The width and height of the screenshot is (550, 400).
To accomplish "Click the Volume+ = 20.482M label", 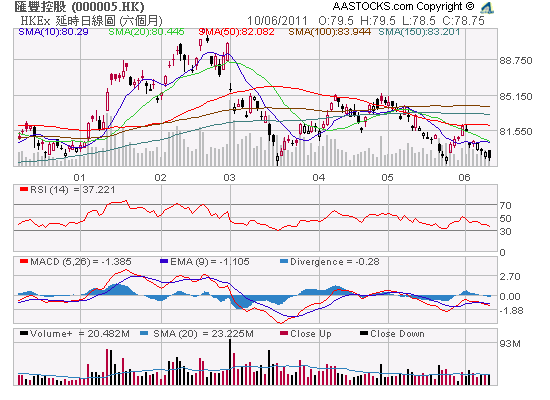I will (80, 334).
